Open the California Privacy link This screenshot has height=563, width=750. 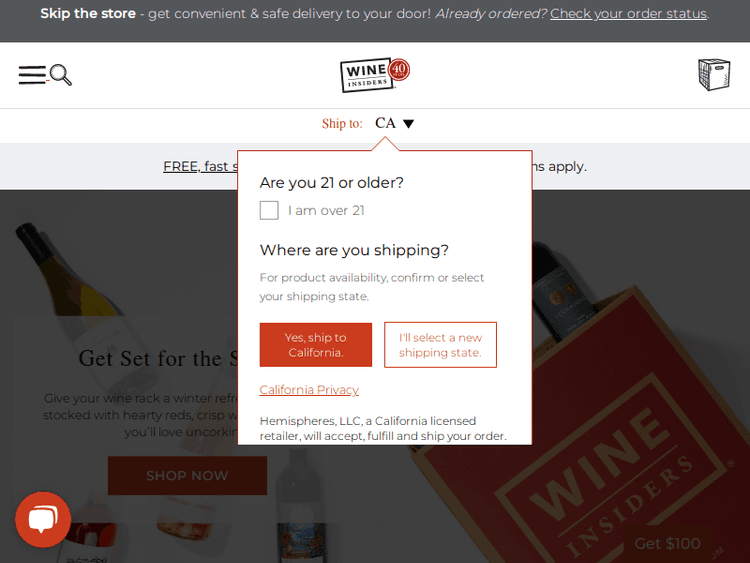pos(309,390)
